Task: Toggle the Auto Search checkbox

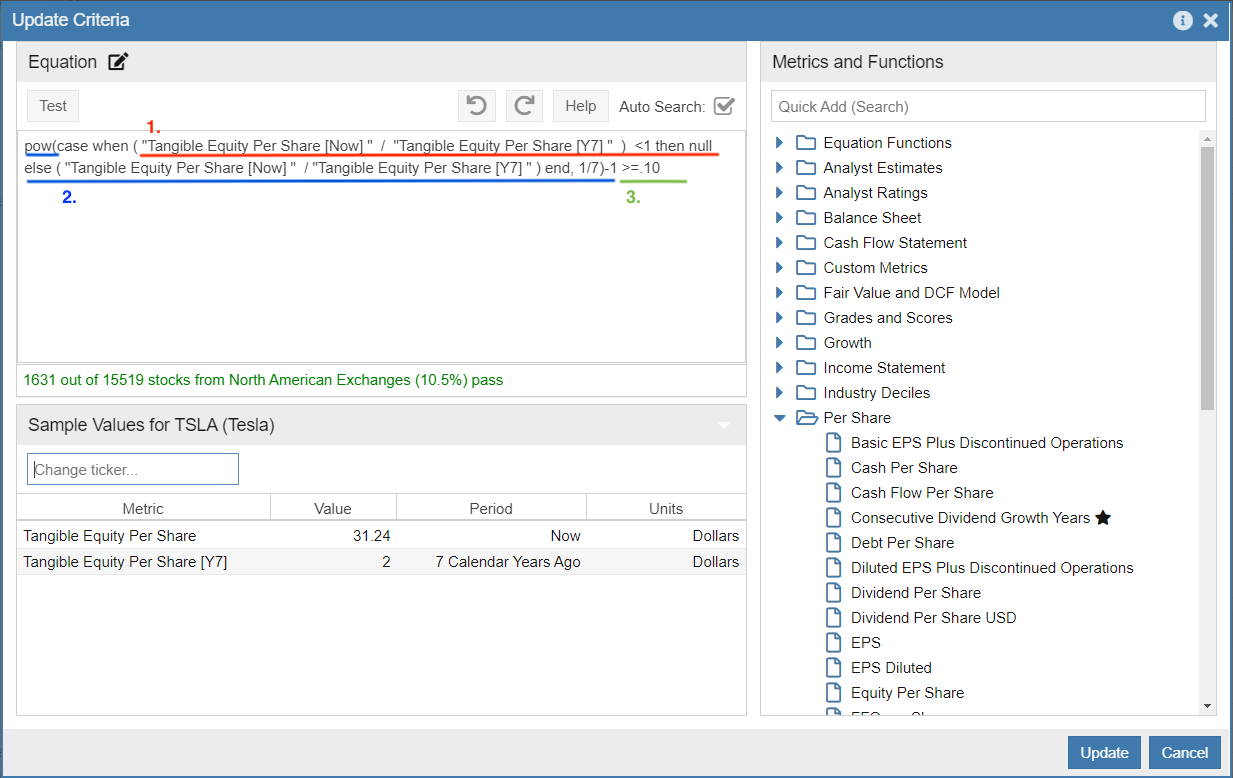Action: pyautogui.click(x=725, y=106)
